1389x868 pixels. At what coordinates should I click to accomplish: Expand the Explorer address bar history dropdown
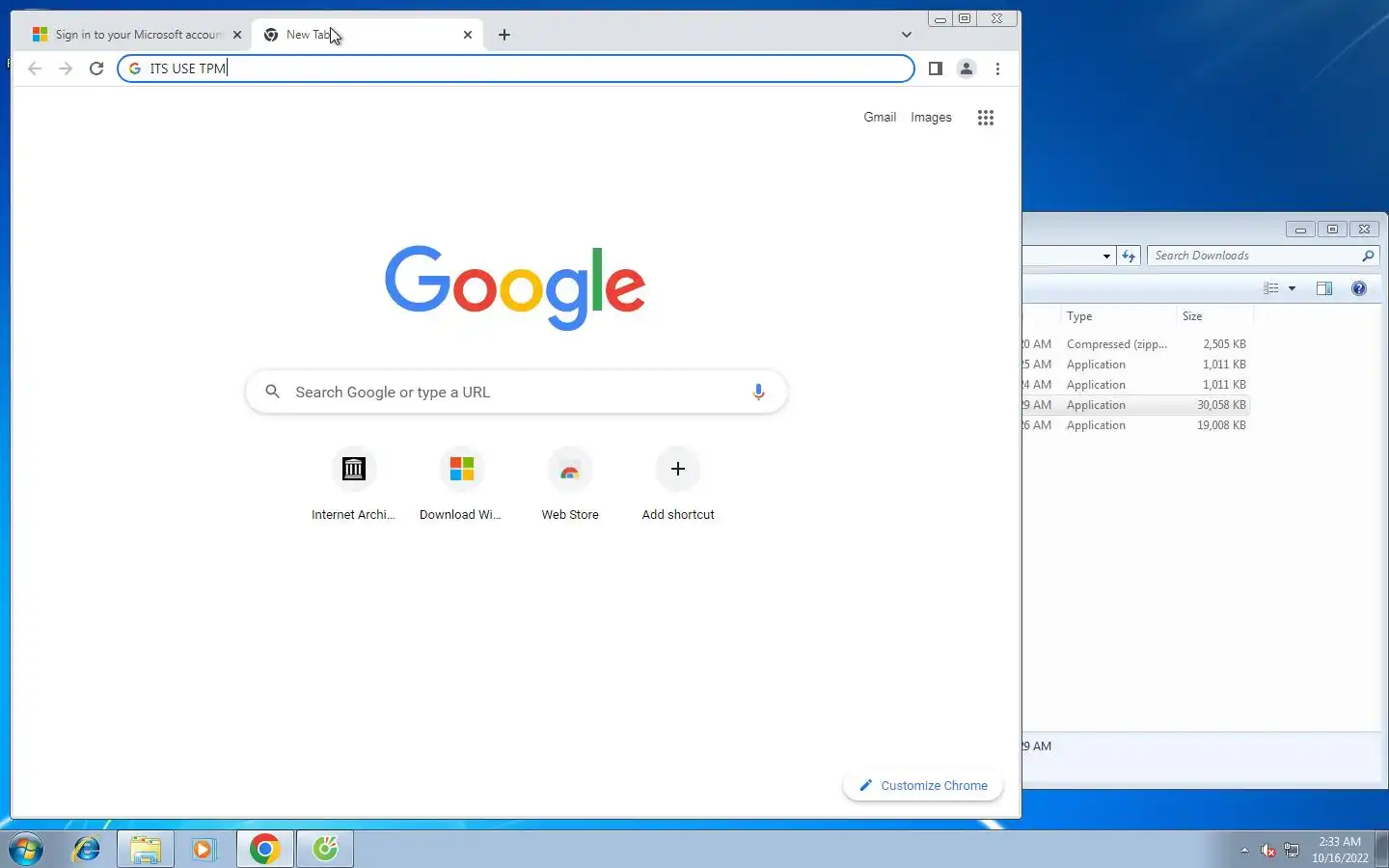(x=1106, y=256)
